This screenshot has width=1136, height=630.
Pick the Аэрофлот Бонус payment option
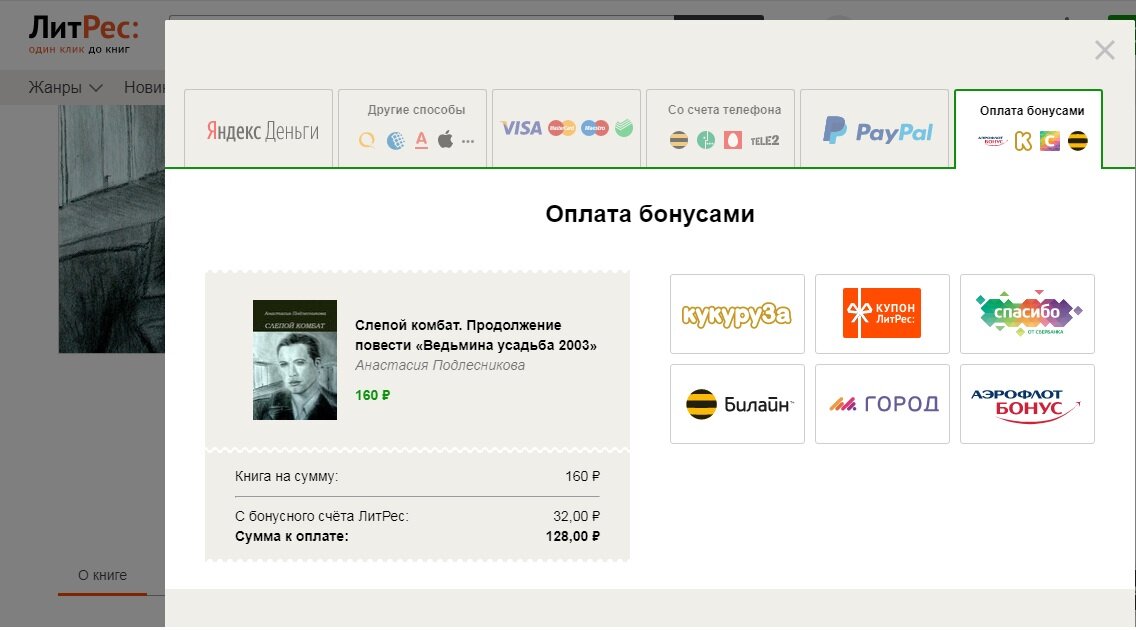coord(1027,404)
